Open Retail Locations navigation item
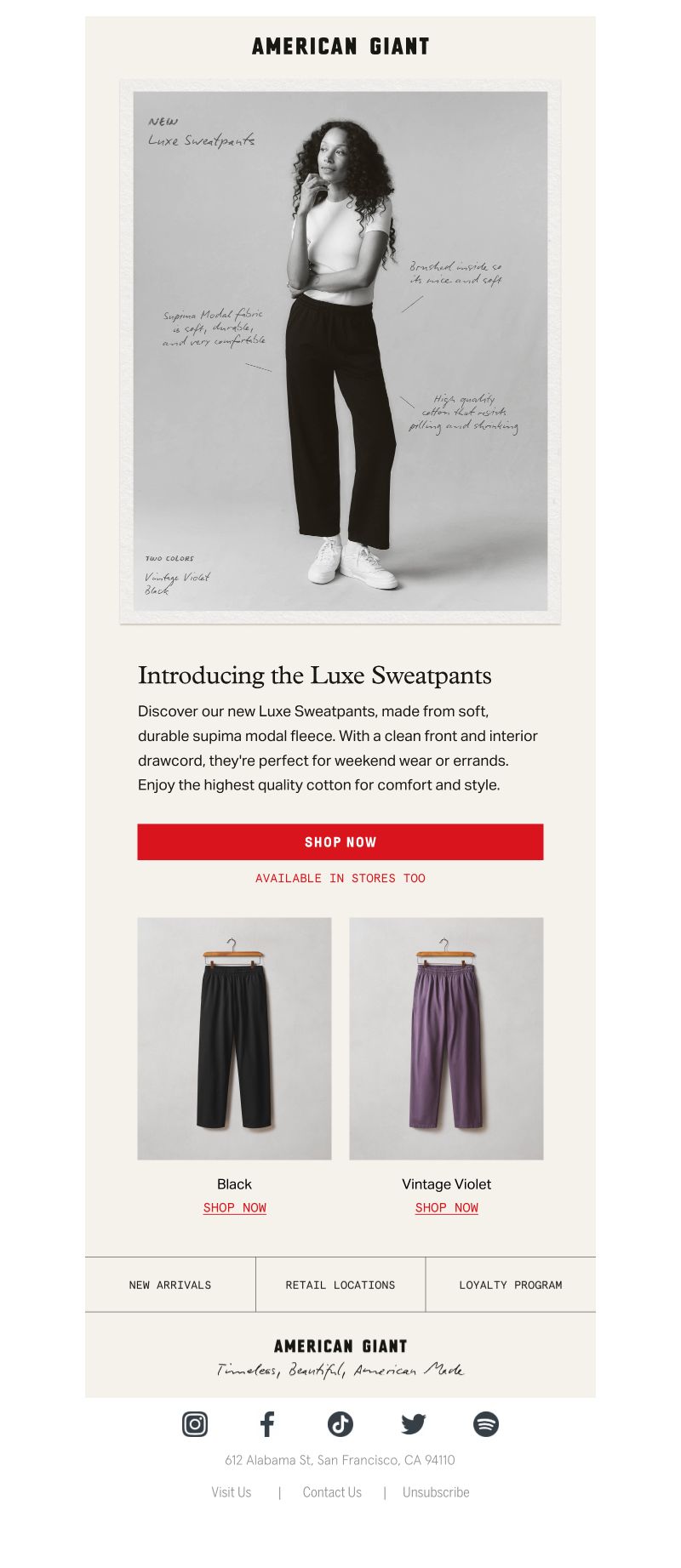Image resolution: width=681 pixels, height=1568 pixels. 340,1285
